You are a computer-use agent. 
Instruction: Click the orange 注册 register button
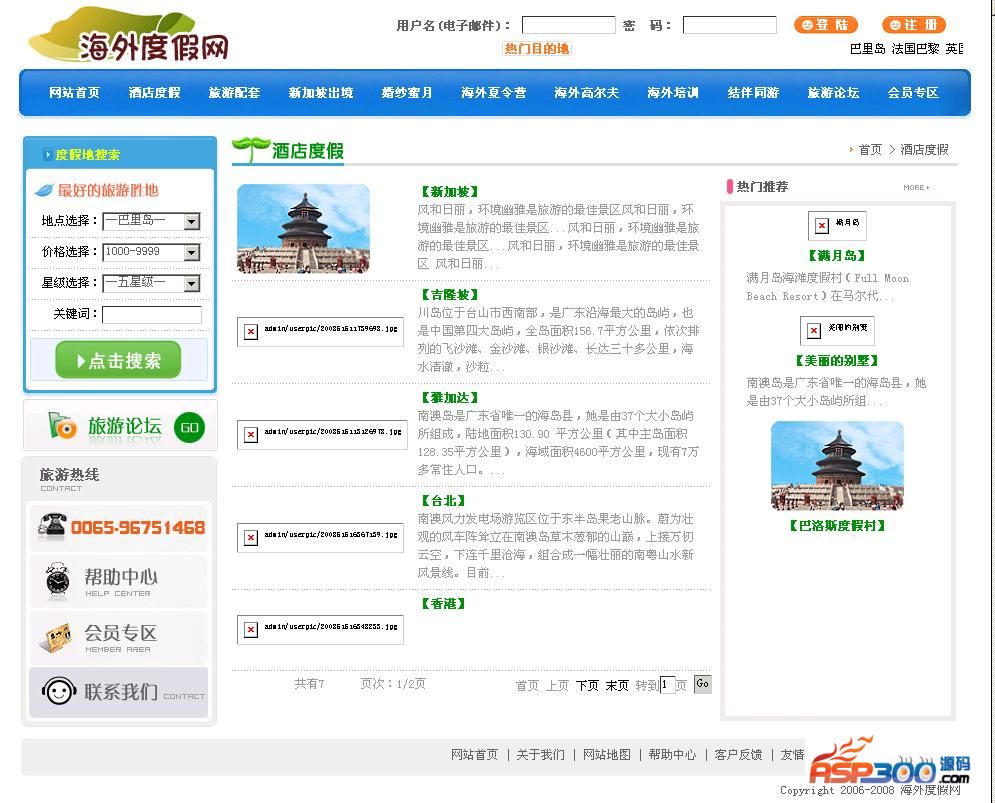(913, 25)
